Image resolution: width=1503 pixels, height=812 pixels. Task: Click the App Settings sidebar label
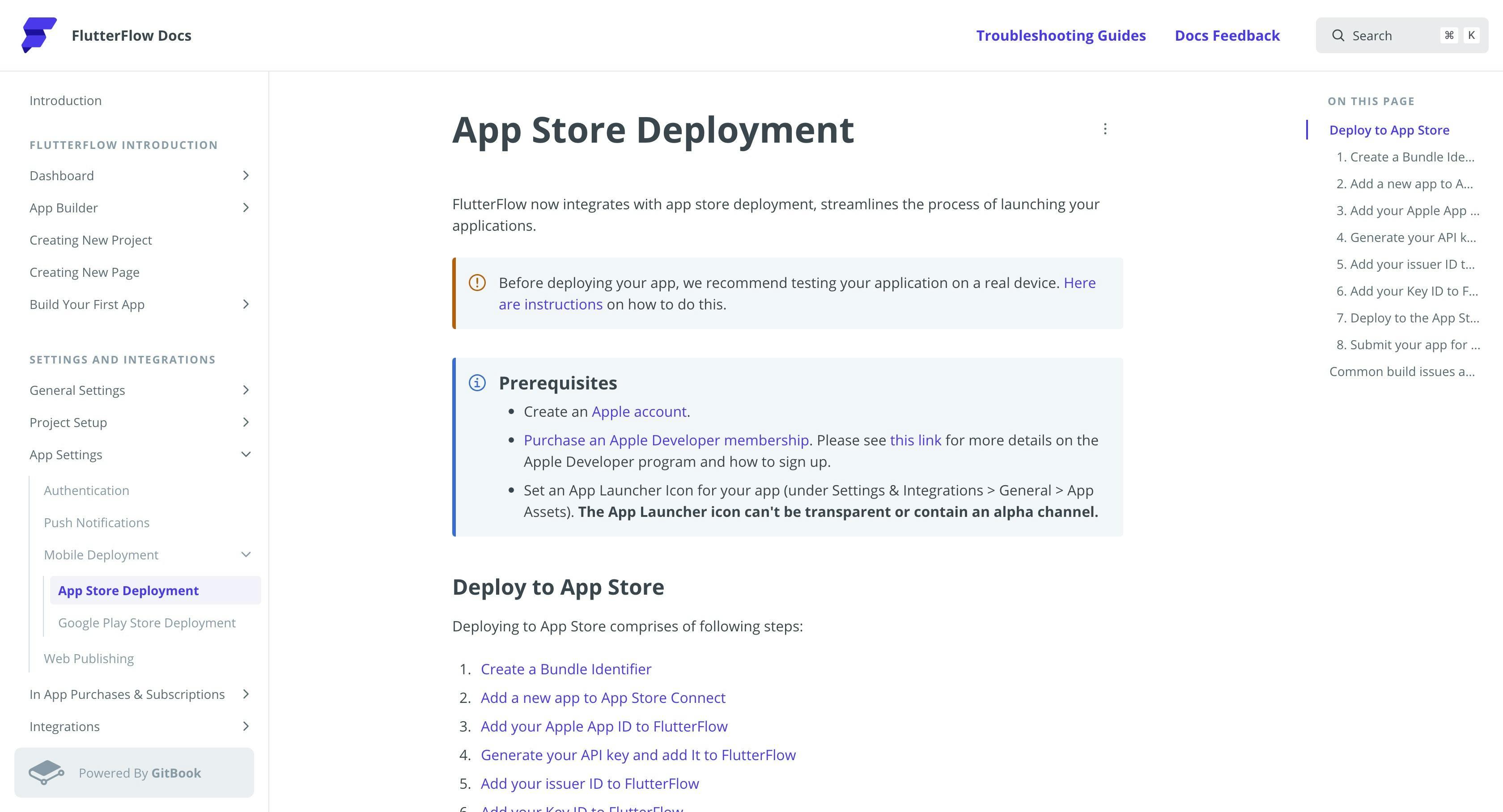(x=65, y=454)
